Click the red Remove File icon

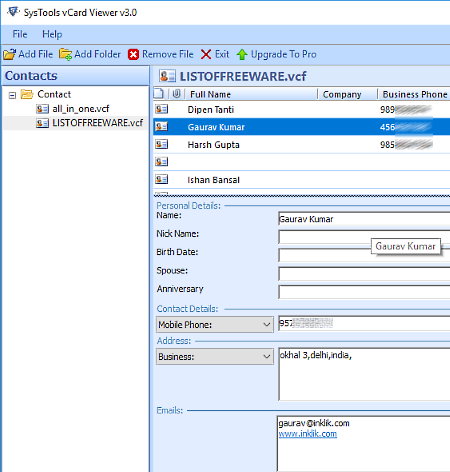tap(133, 54)
